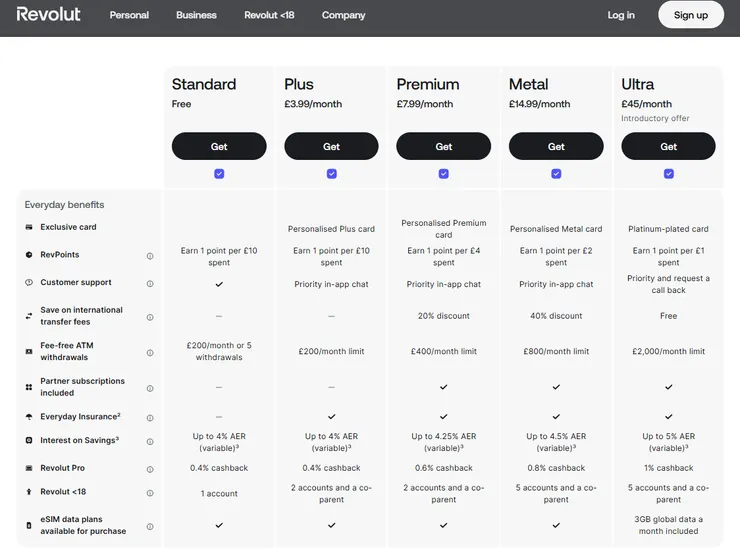Open info icon for Everyday Insurance
The width and height of the screenshot is (740, 549).
coord(150,418)
